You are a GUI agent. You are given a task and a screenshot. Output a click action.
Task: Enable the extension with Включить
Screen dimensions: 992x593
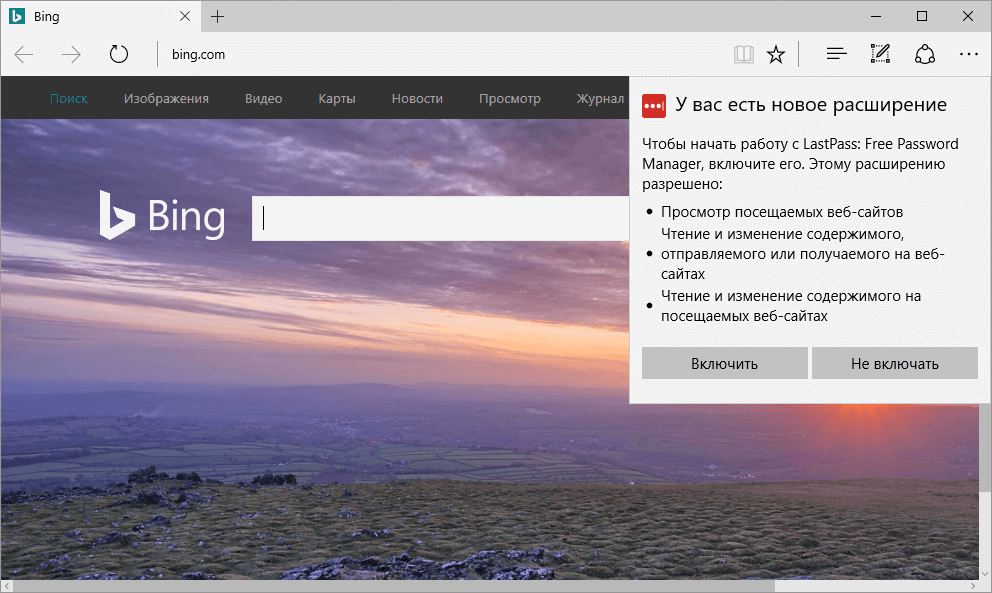(724, 362)
